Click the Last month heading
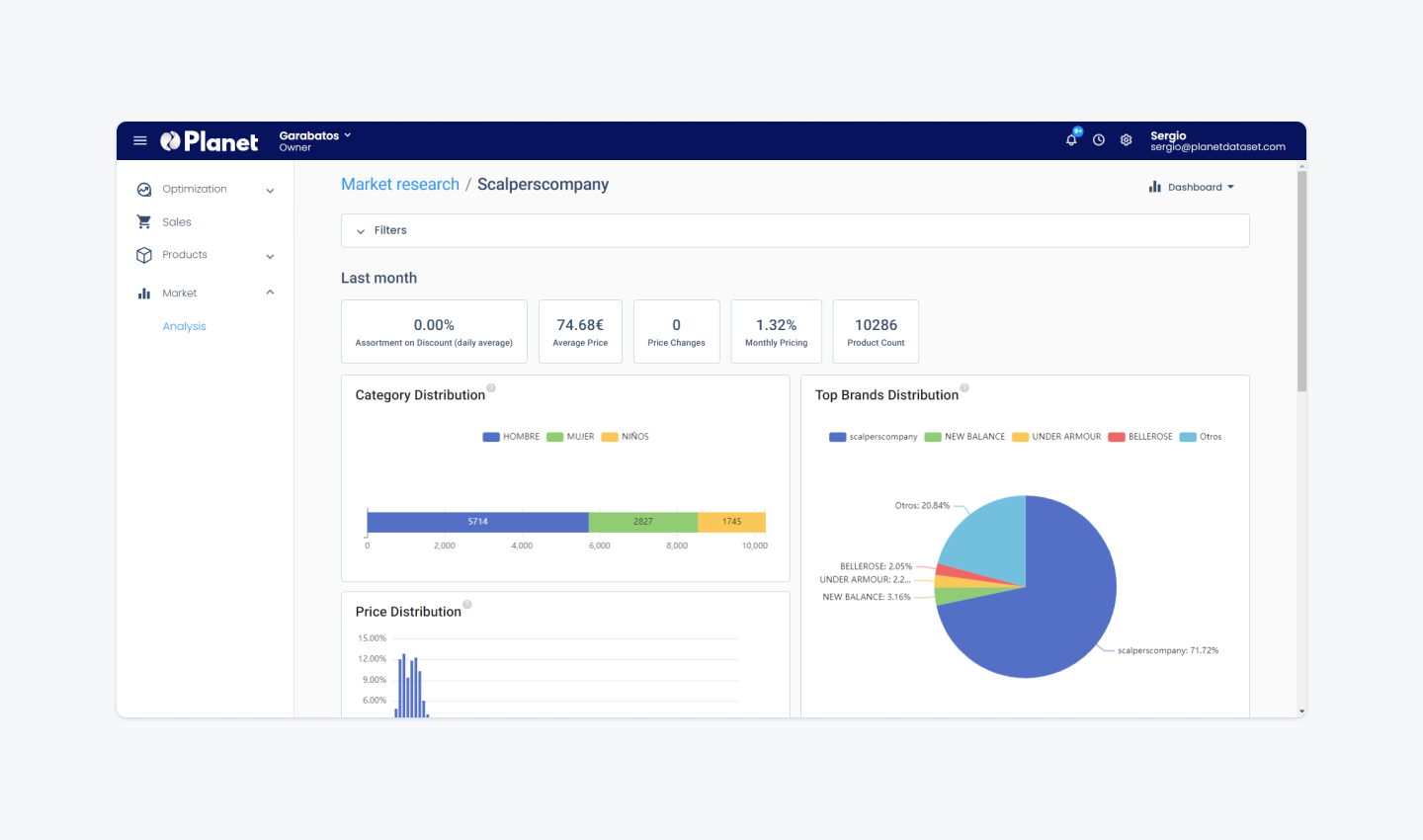The width and height of the screenshot is (1423, 840). tap(379, 279)
